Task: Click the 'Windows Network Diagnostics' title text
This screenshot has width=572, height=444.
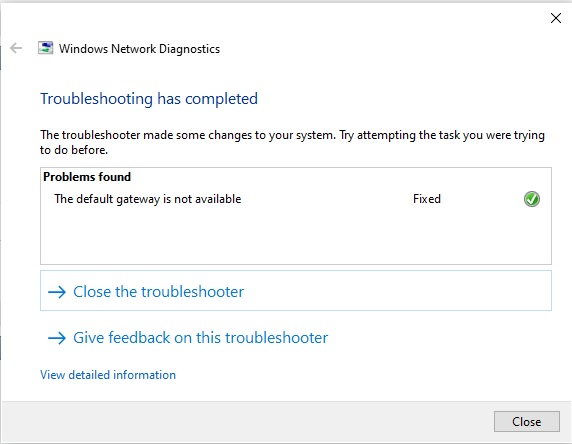Action: pos(139,49)
